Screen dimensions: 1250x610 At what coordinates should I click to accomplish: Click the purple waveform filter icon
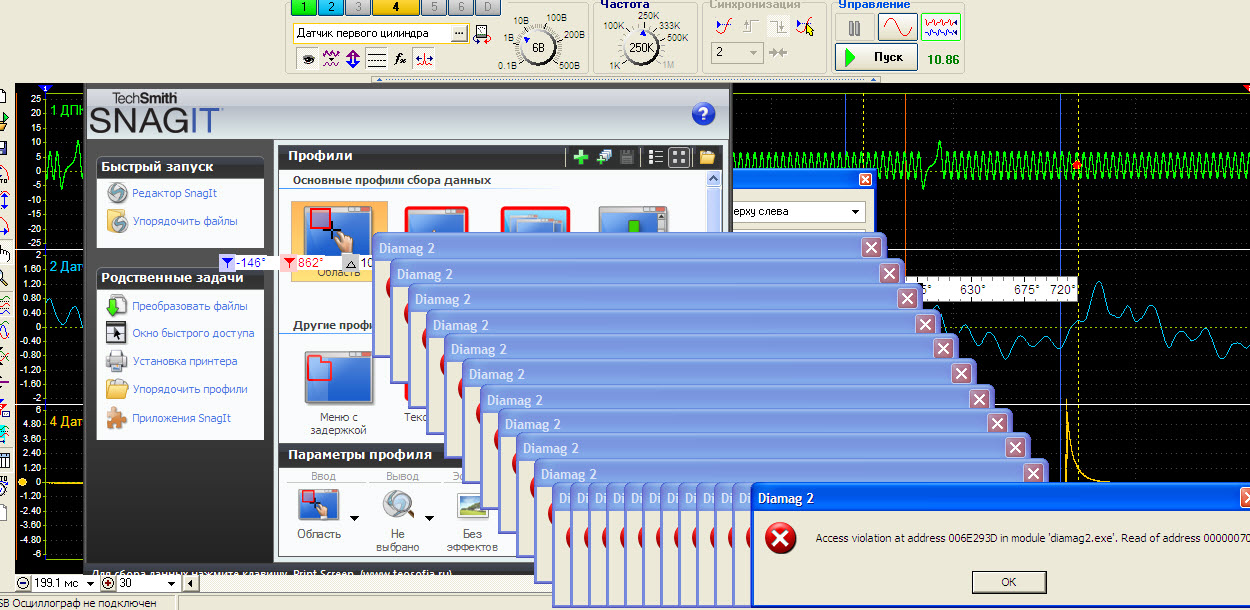point(331,59)
